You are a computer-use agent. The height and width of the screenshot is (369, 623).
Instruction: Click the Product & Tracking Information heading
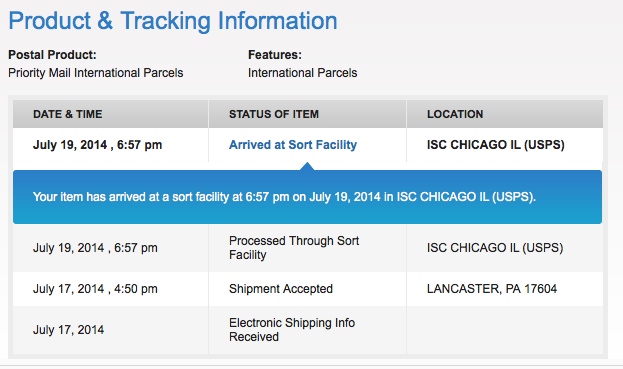point(173,21)
